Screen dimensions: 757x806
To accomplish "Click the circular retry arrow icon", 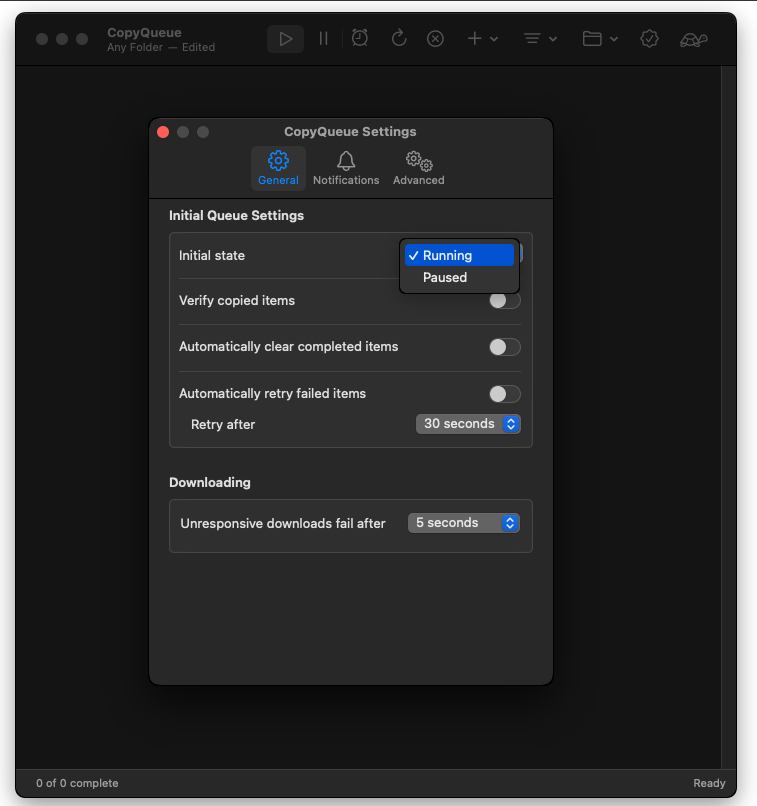I will 398,39.
